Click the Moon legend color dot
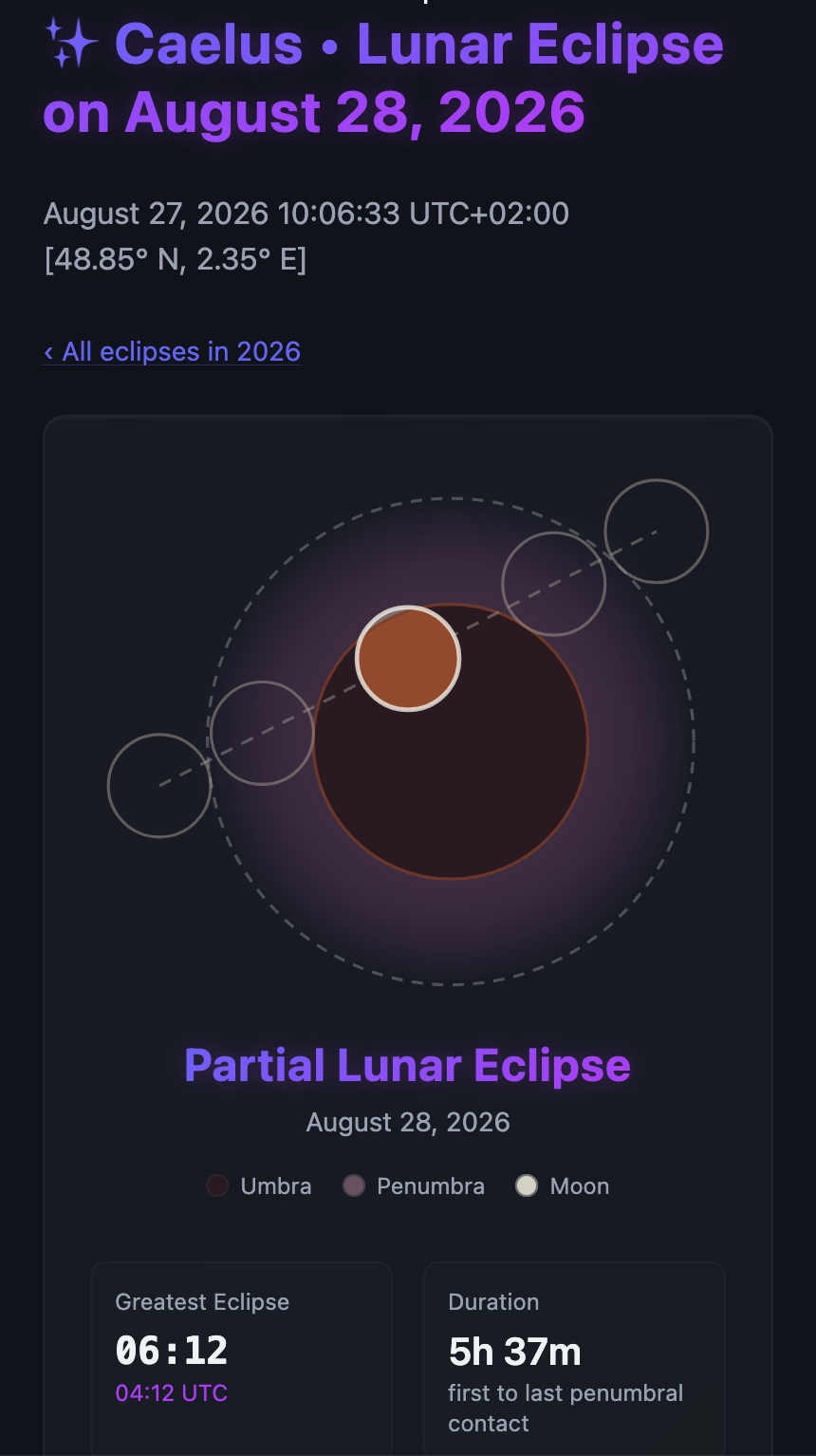Viewport: 816px width, 1456px height. (527, 1185)
